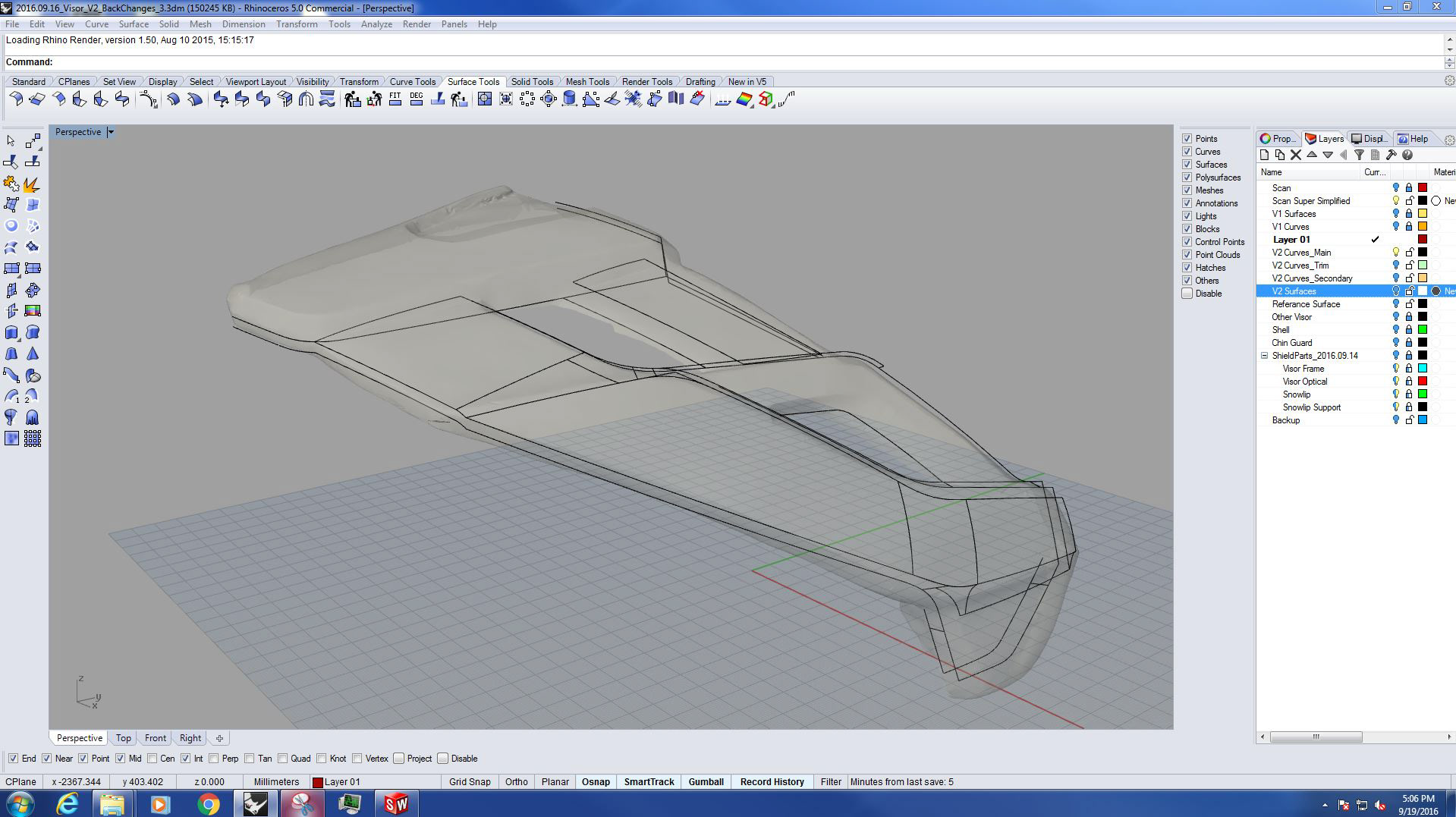Uncheck the Meshes filter checkbox
The width and height of the screenshot is (1456, 817).
coord(1187,190)
